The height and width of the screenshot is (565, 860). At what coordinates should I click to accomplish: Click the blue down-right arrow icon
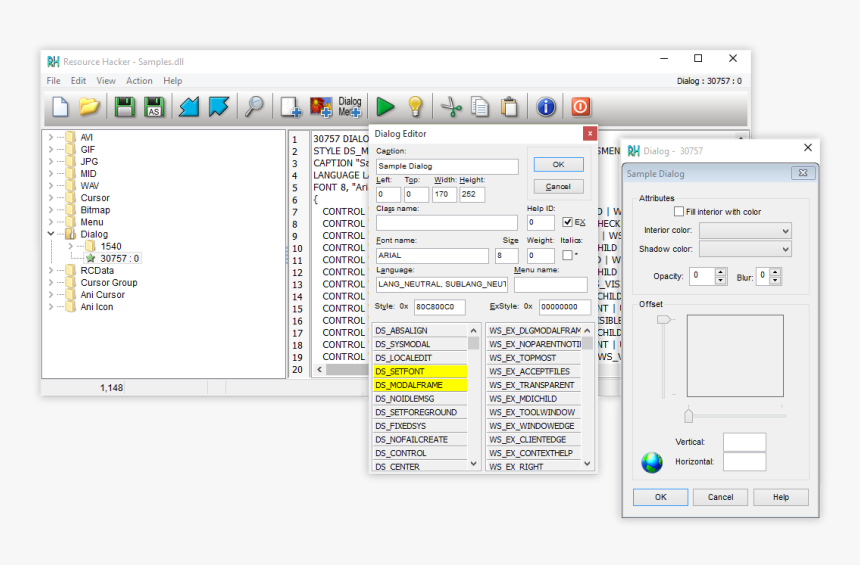tap(218, 106)
